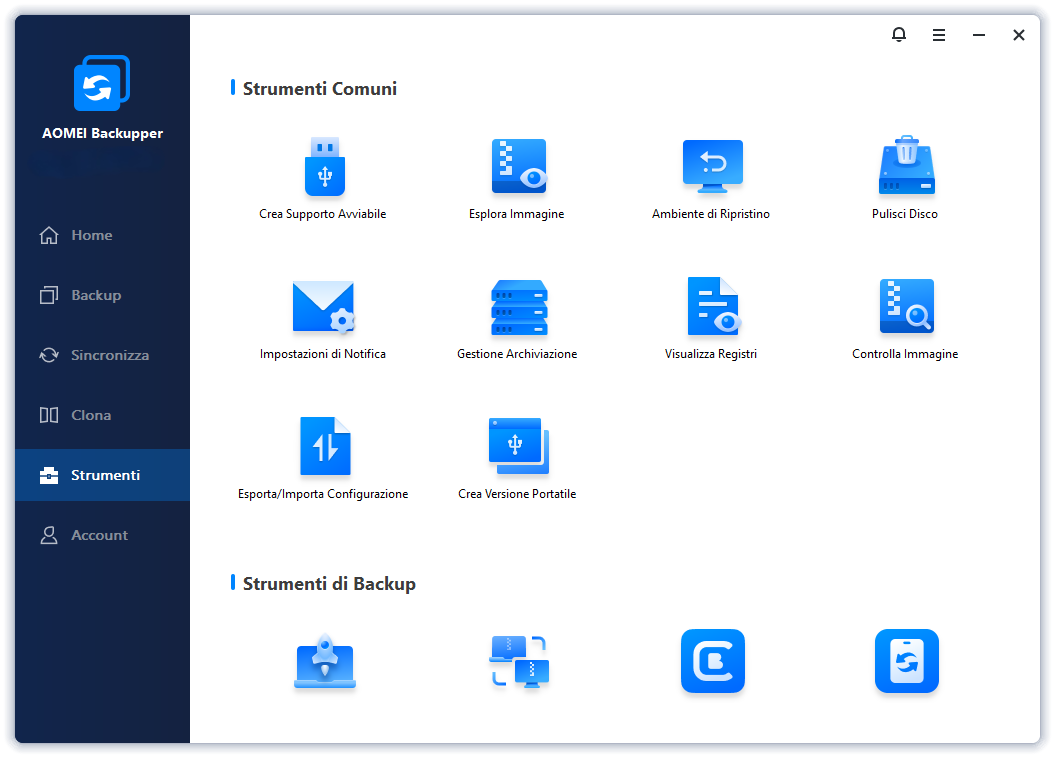Screen dimensions: 1055x758
Task: Click the Visualizza Registri icon
Action: pyautogui.click(x=712, y=307)
